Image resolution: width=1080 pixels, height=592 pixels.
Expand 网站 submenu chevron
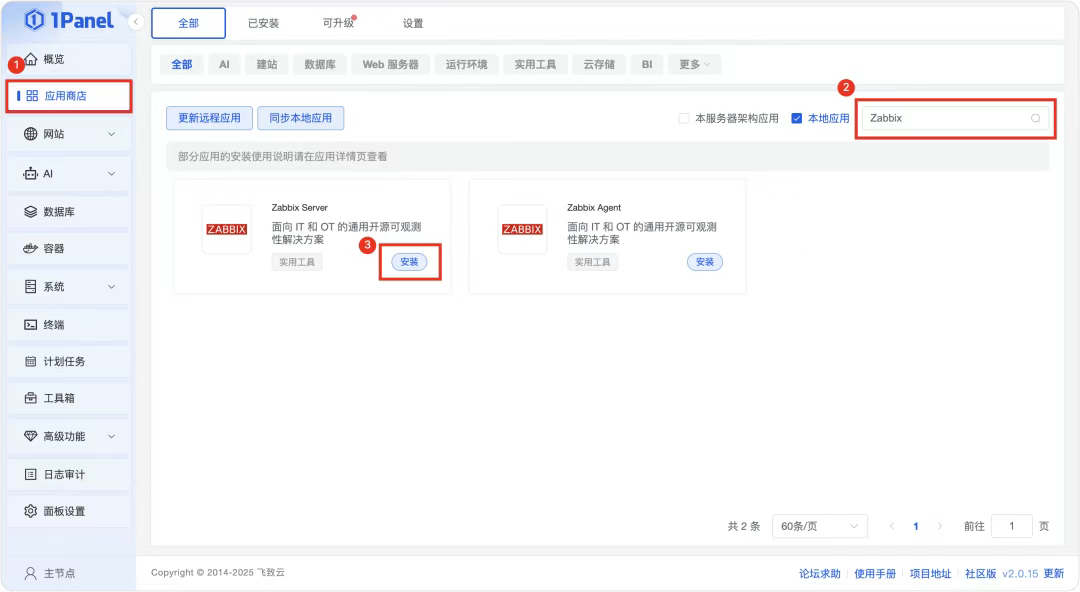tap(112, 134)
